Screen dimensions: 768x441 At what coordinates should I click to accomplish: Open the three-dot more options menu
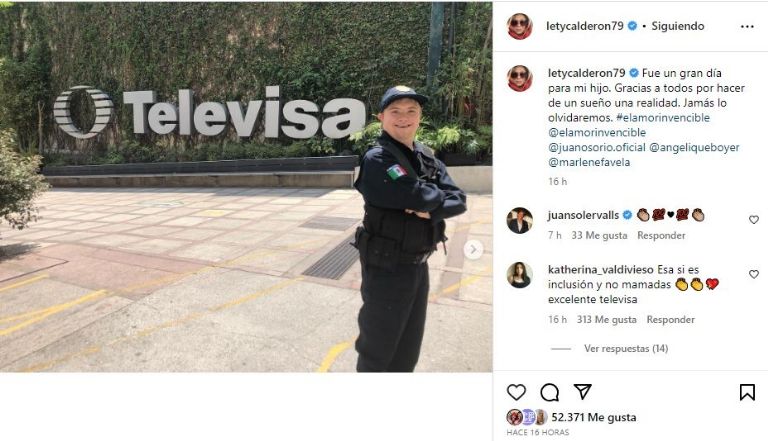747,26
